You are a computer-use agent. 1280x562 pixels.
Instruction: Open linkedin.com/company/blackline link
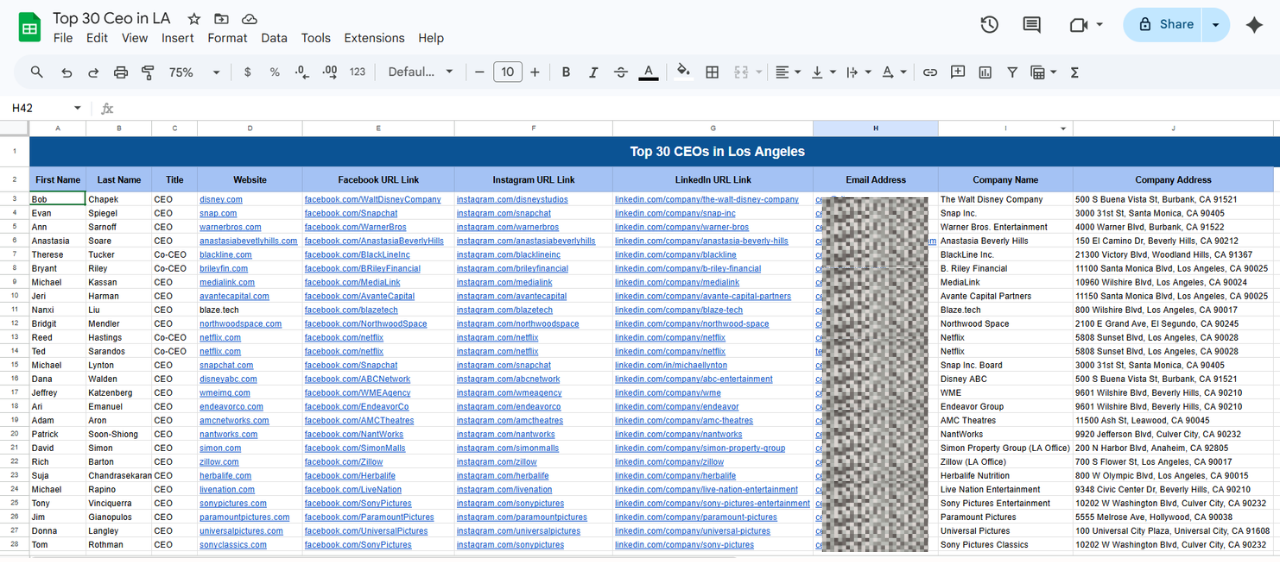point(676,255)
